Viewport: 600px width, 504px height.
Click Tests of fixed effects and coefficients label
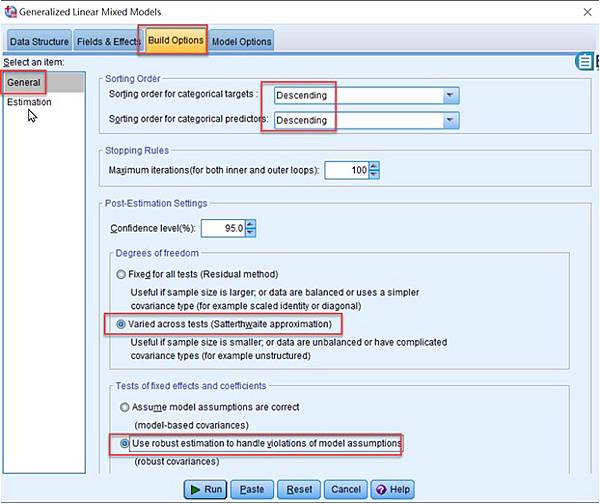point(191,386)
